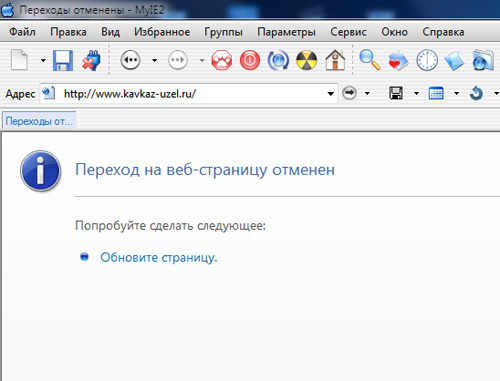The width and height of the screenshot is (500, 381).
Task: Click the address field with kavkaz-uzel.ru URL
Action: click(x=189, y=94)
